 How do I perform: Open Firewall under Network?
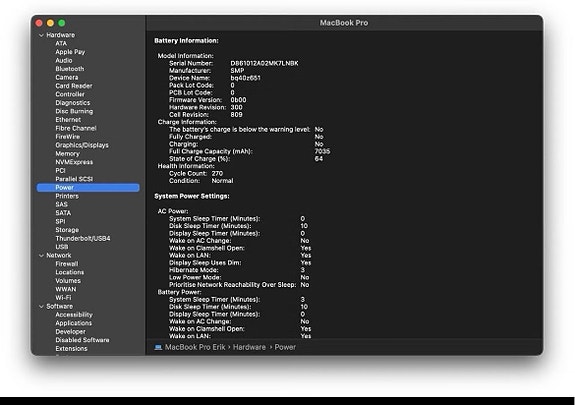66,264
